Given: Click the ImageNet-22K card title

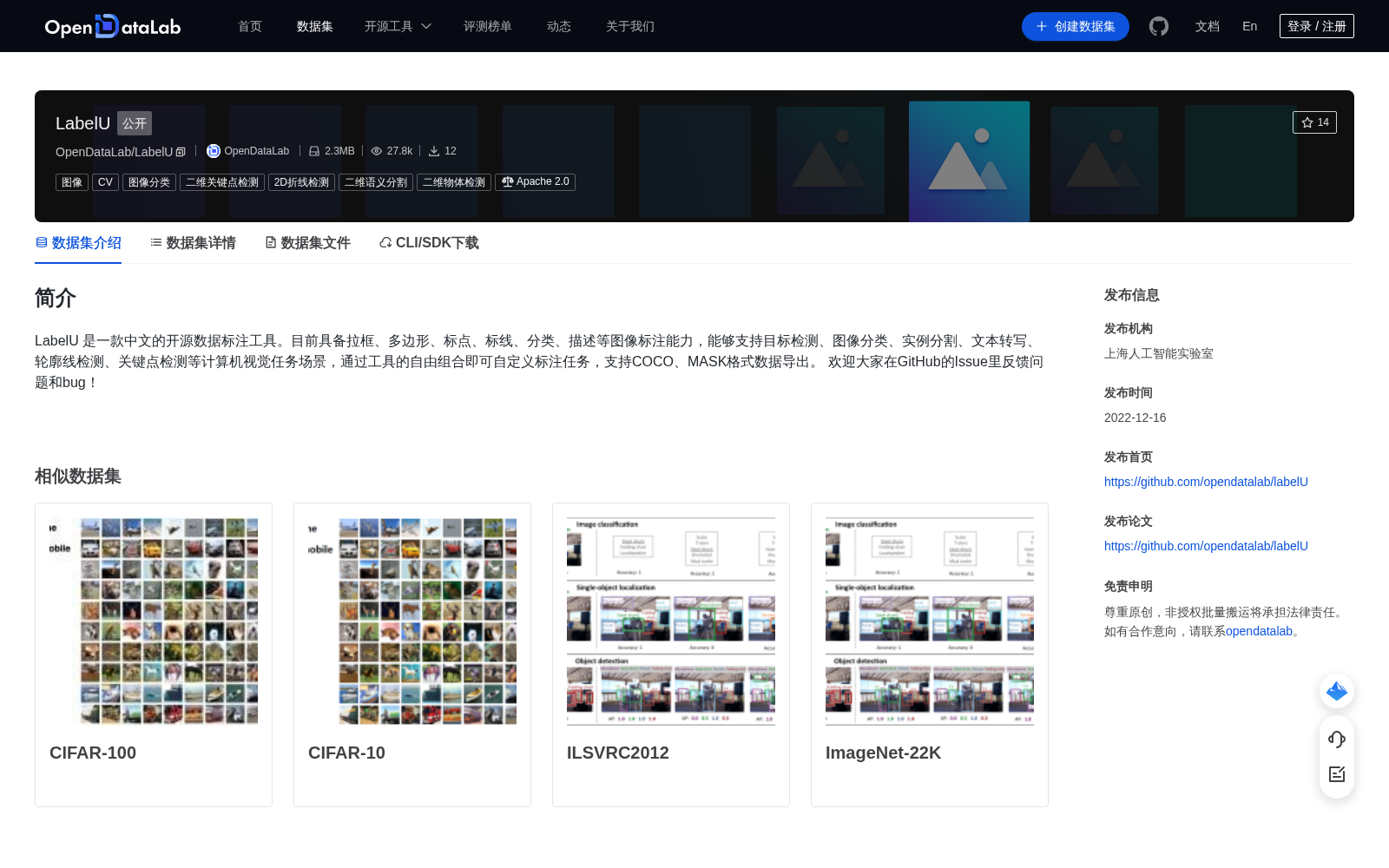Looking at the screenshot, I should 883,753.
